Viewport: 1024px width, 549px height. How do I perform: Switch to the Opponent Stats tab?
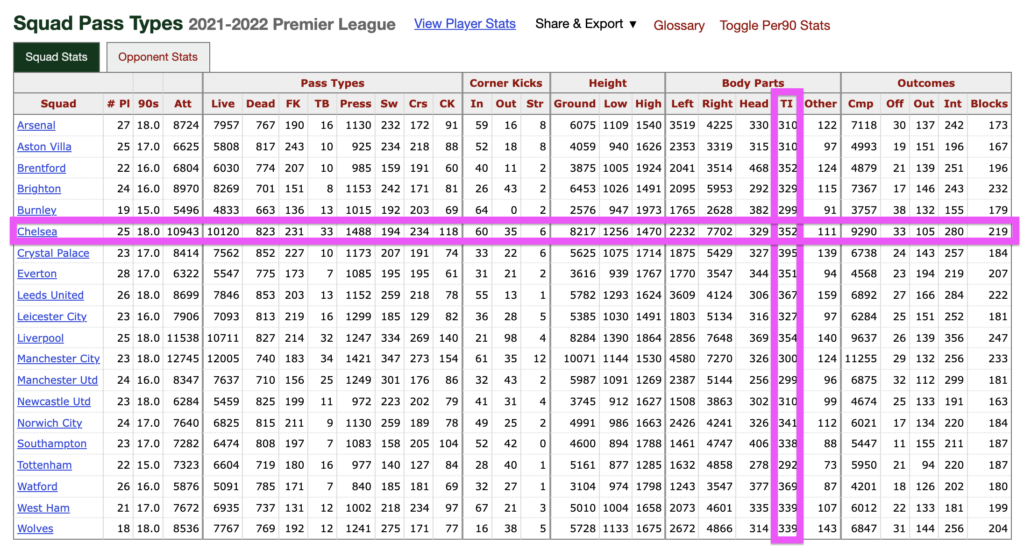pyautogui.click(x=157, y=57)
